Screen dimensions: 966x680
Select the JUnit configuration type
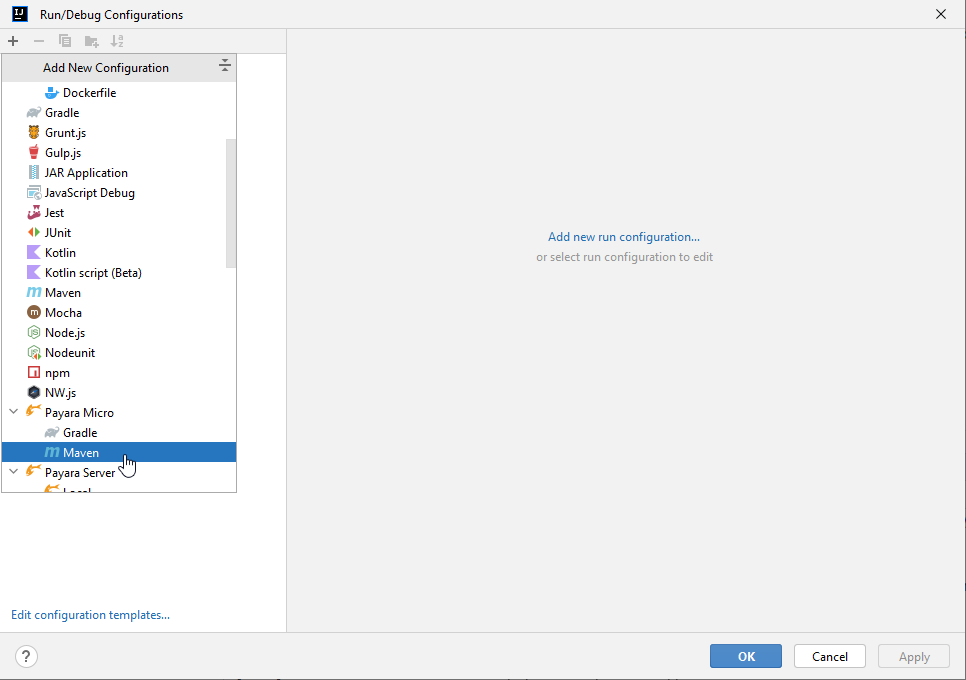pos(55,232)
